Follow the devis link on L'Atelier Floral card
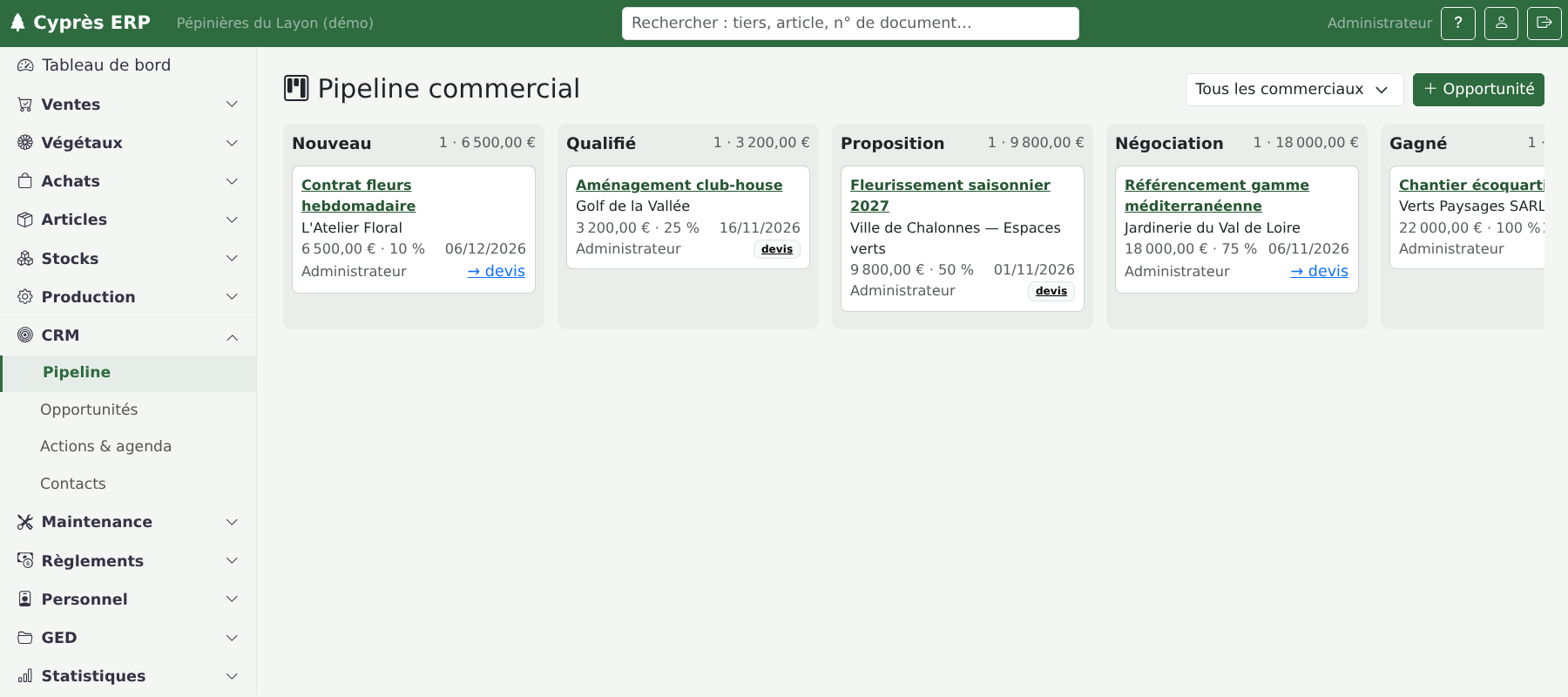The width and height of the screenshot is (1568, 697). pos(497,271)
